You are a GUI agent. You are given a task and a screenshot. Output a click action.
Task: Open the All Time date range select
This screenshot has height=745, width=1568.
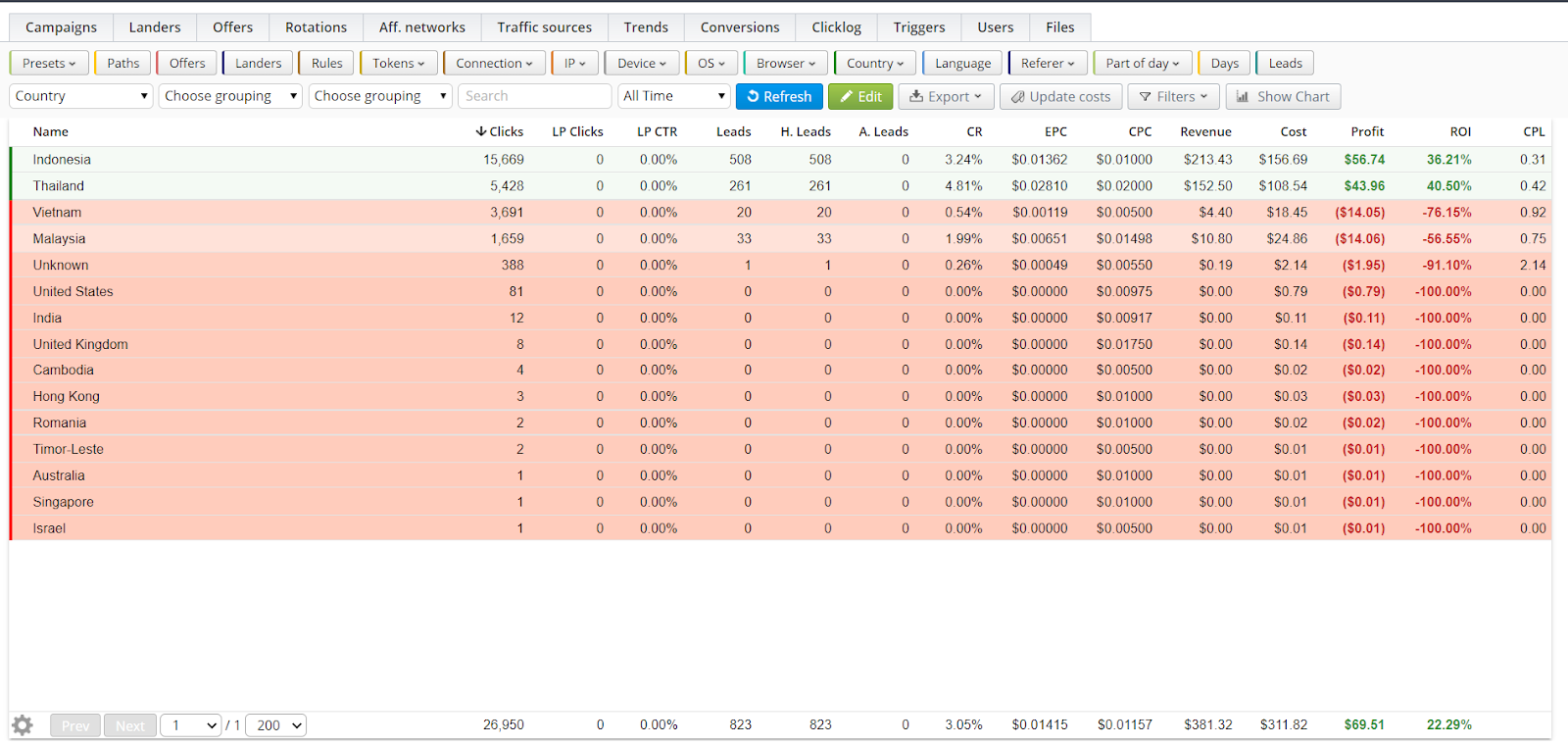(674, 96)
